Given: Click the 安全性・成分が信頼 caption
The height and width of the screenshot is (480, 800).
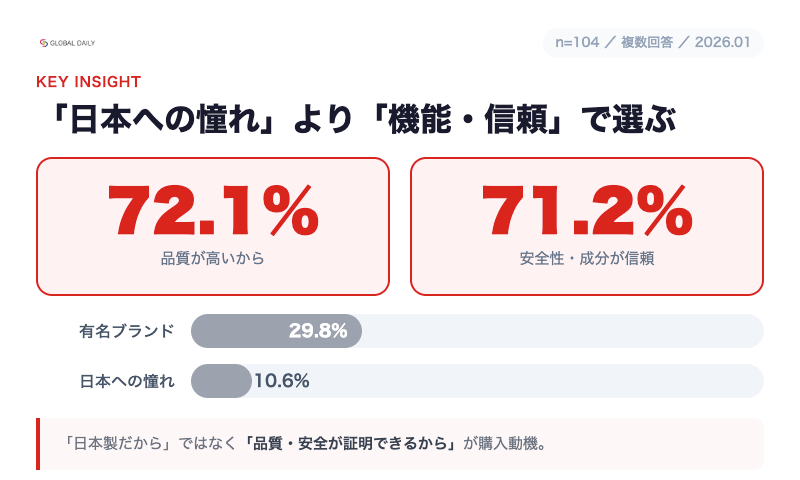Looking at the screenshot, I should (587, 257).
